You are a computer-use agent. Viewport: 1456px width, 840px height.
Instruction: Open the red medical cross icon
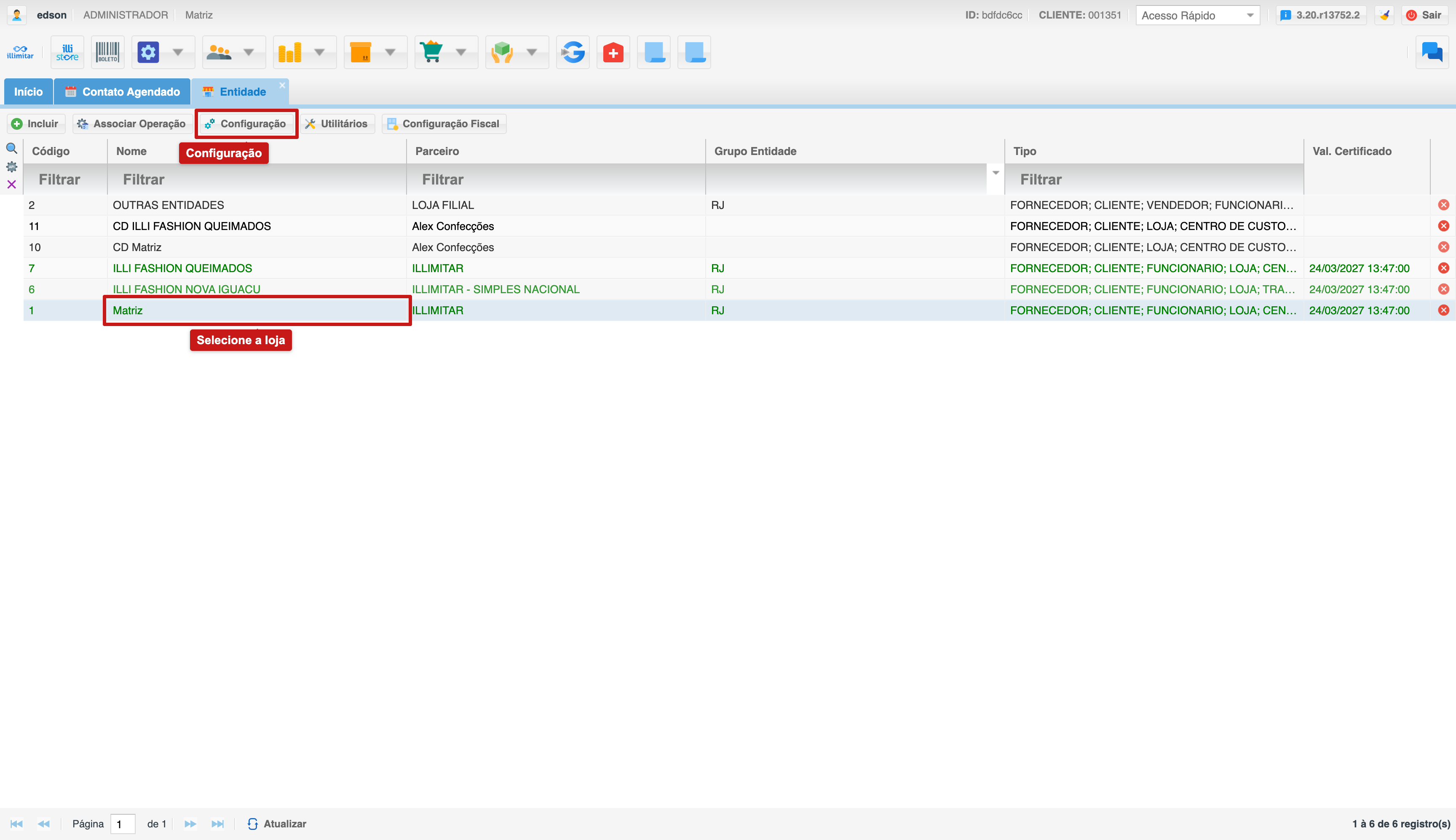pyautogui.click(x=613, y=53)
